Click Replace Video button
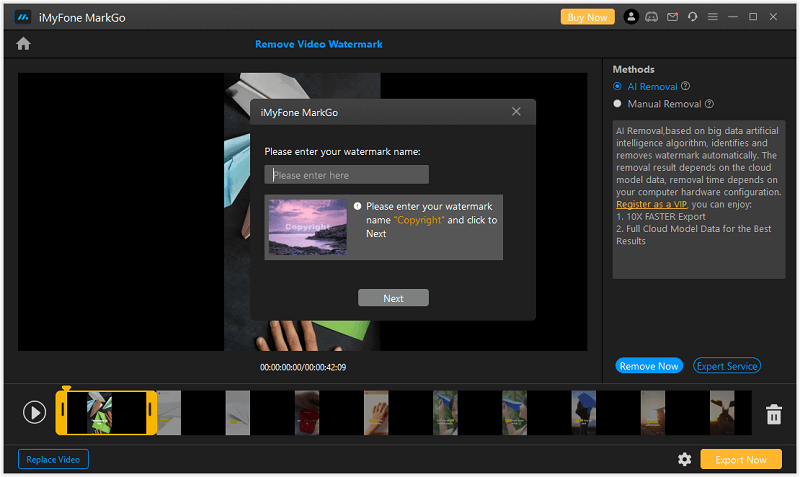 pos(53,459)
